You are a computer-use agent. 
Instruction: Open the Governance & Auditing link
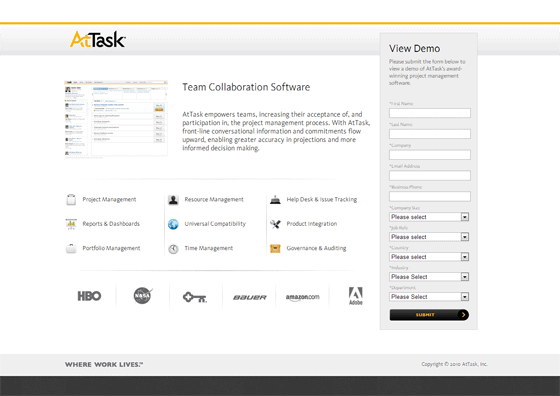(x=316, y=248)
